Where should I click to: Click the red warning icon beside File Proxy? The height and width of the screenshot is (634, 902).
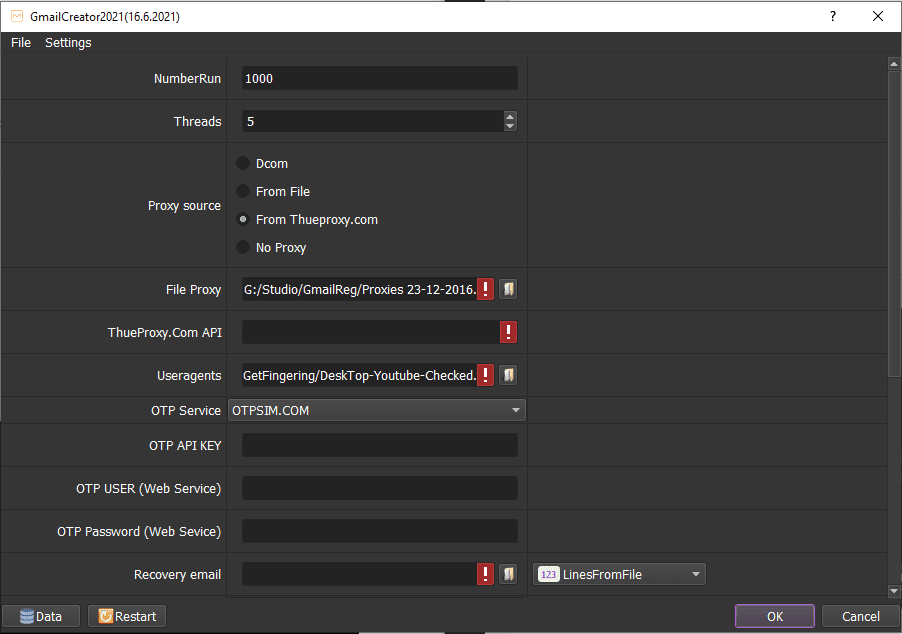[486, 289]
